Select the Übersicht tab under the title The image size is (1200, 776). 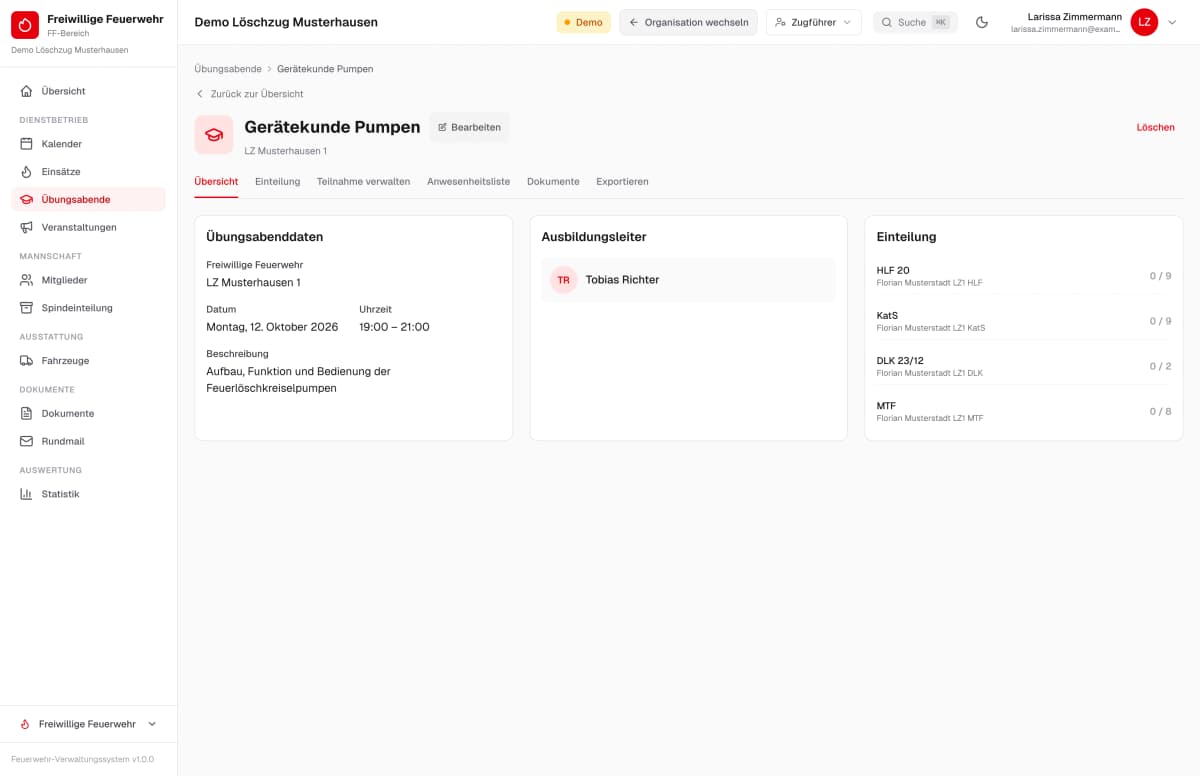216,182
